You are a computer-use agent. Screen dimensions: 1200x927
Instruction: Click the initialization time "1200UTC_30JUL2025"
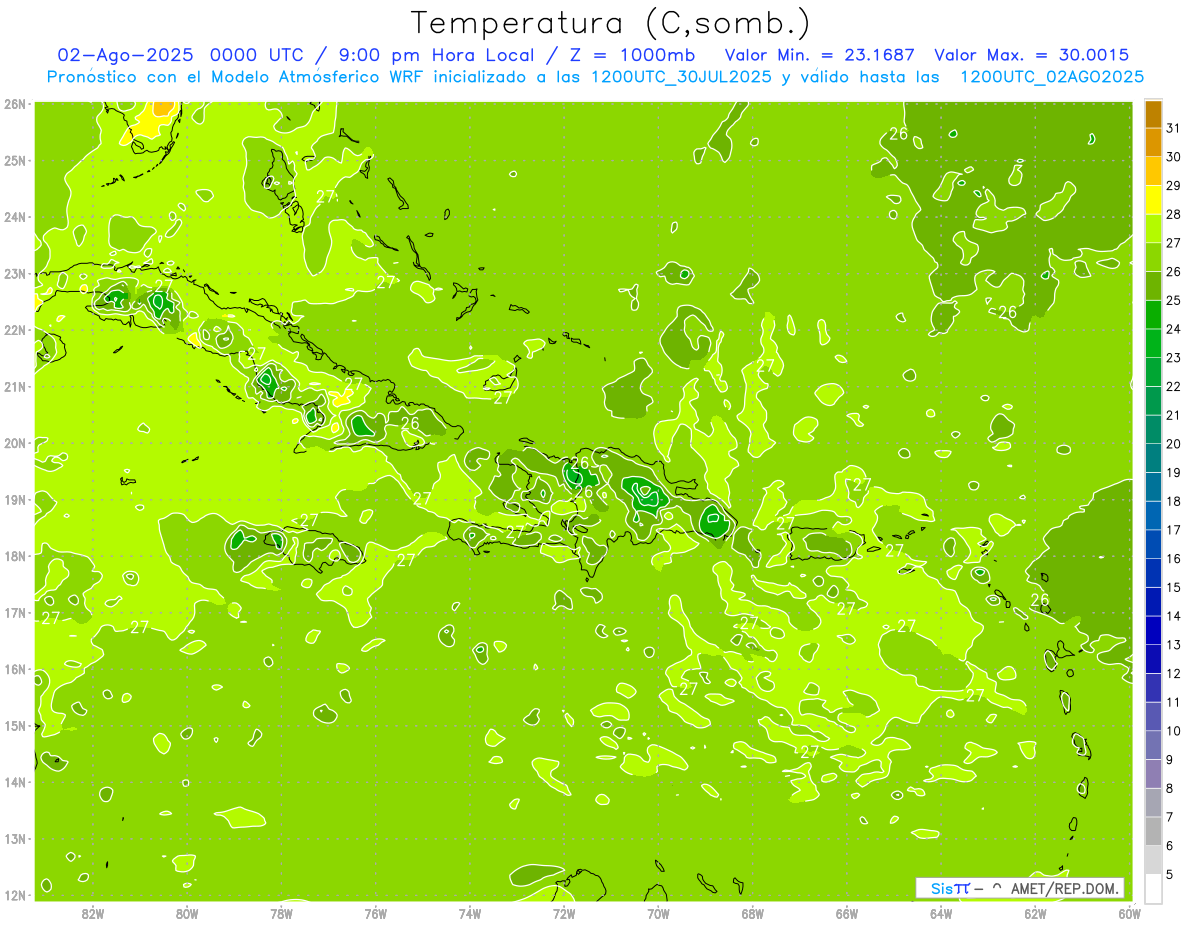683,77
